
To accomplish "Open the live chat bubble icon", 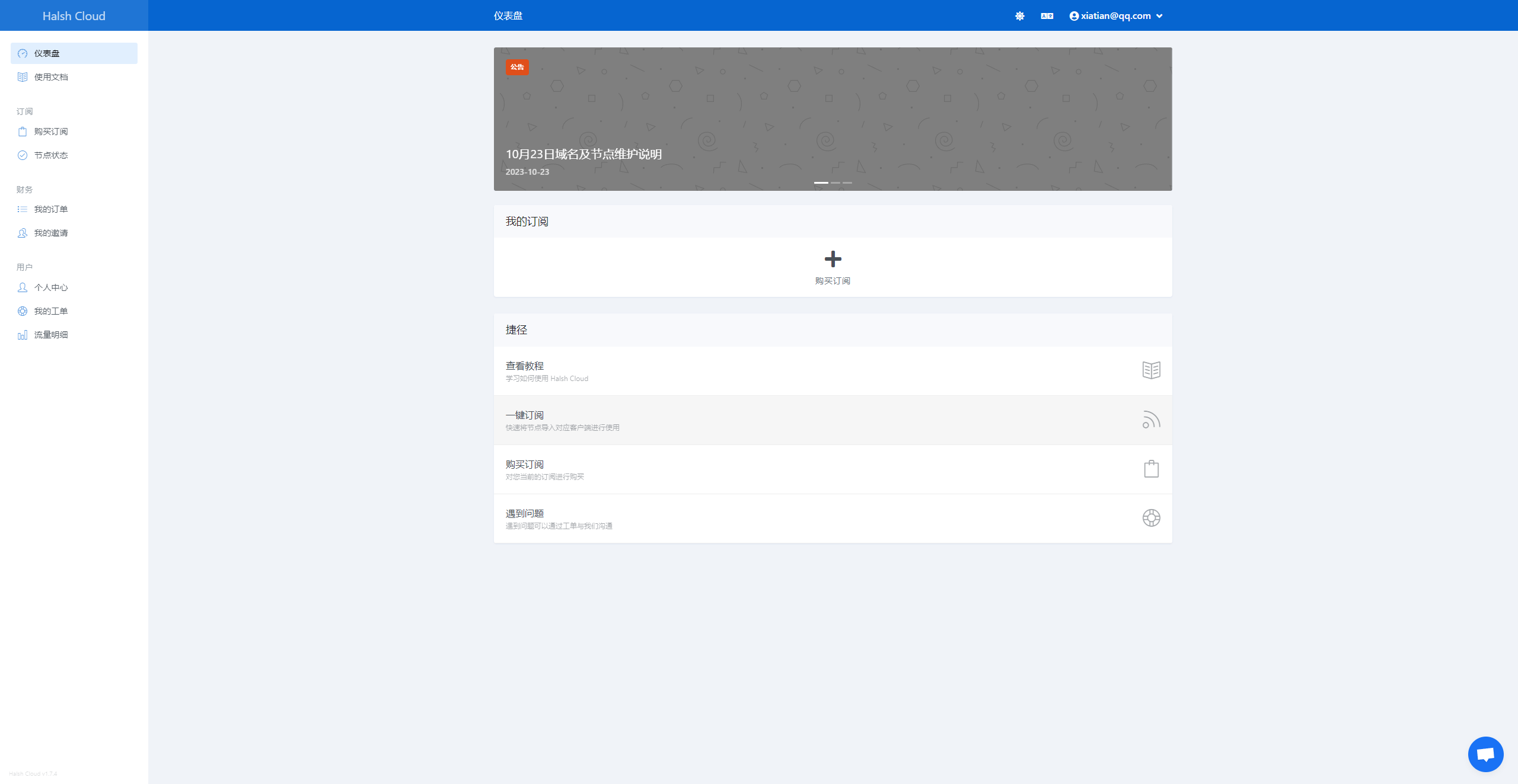I will pyautogui.click(x=1485, y=754).
